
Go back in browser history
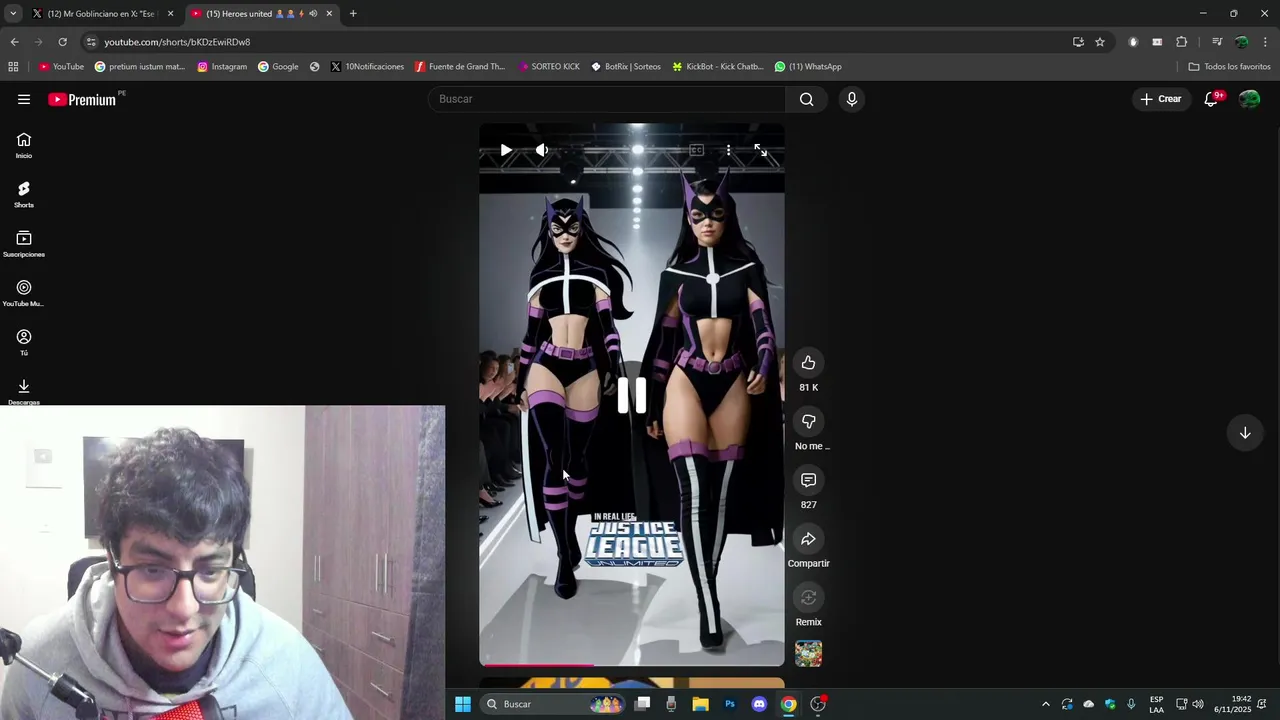14,42
